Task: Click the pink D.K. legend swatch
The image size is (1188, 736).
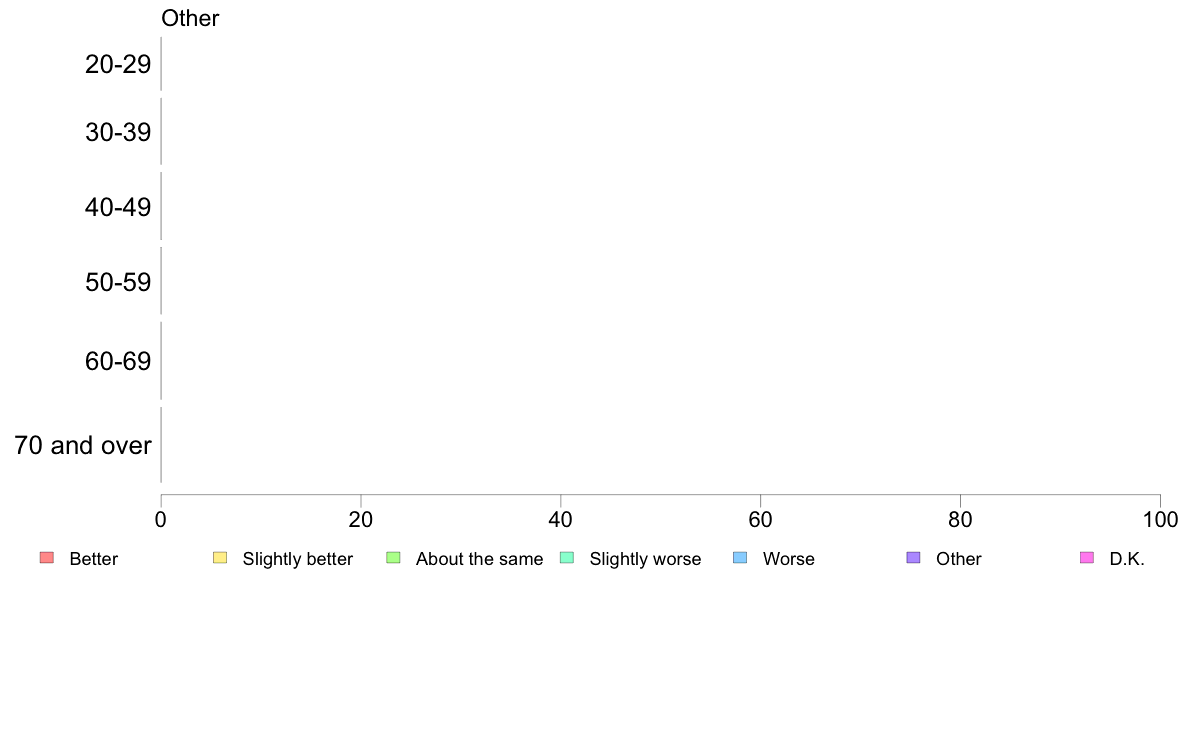Action: pos(1087,558)
